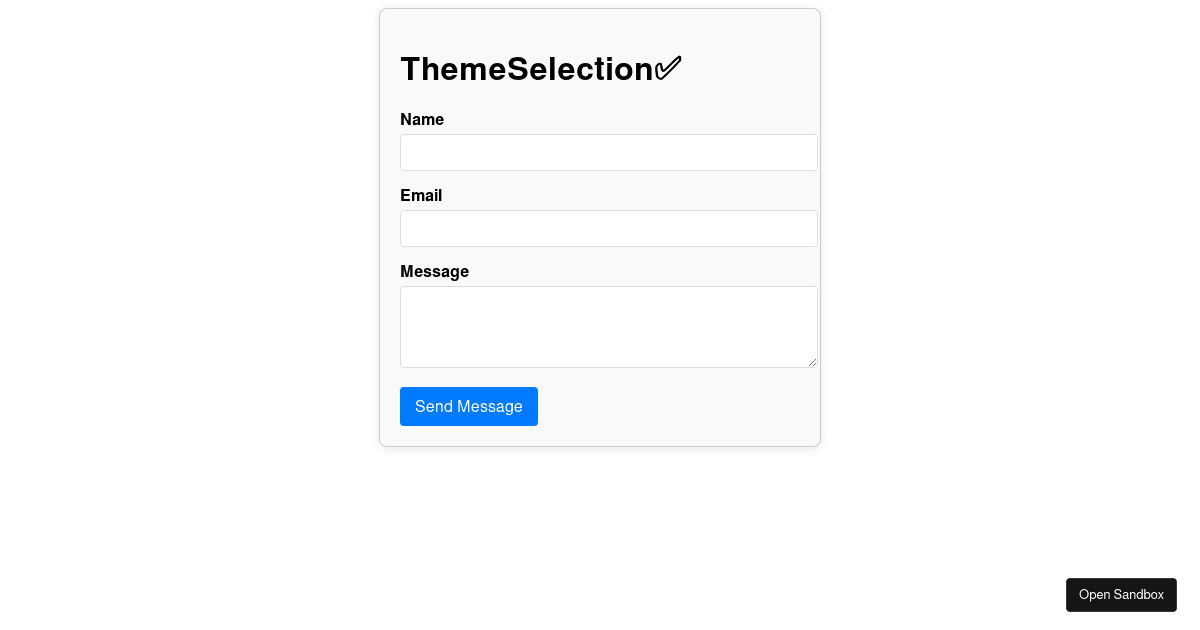1200x630 pixels.
Task: Click the empty Email text box
Action: pyautogui.click(x=608, y=228)
